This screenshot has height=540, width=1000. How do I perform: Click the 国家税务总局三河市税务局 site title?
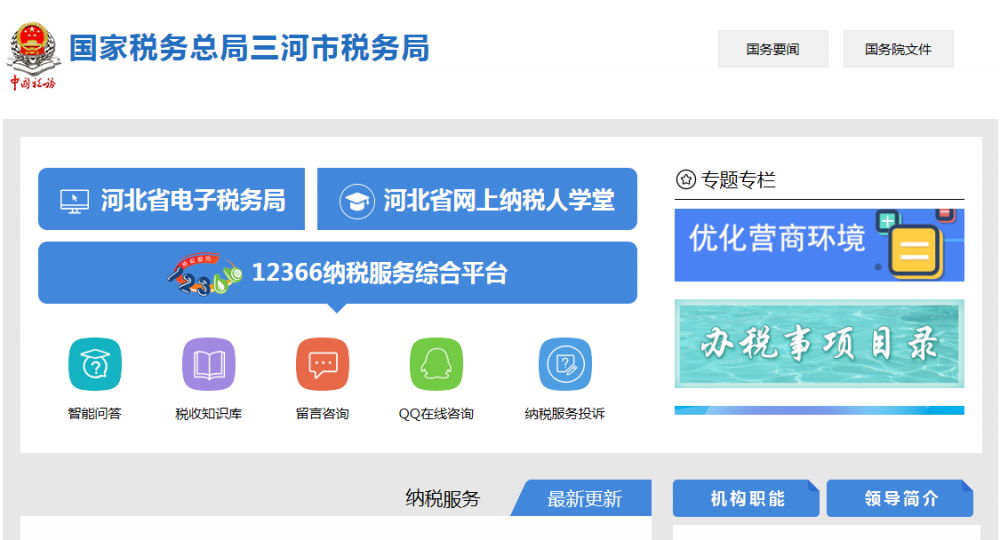(x=249, y=48)
